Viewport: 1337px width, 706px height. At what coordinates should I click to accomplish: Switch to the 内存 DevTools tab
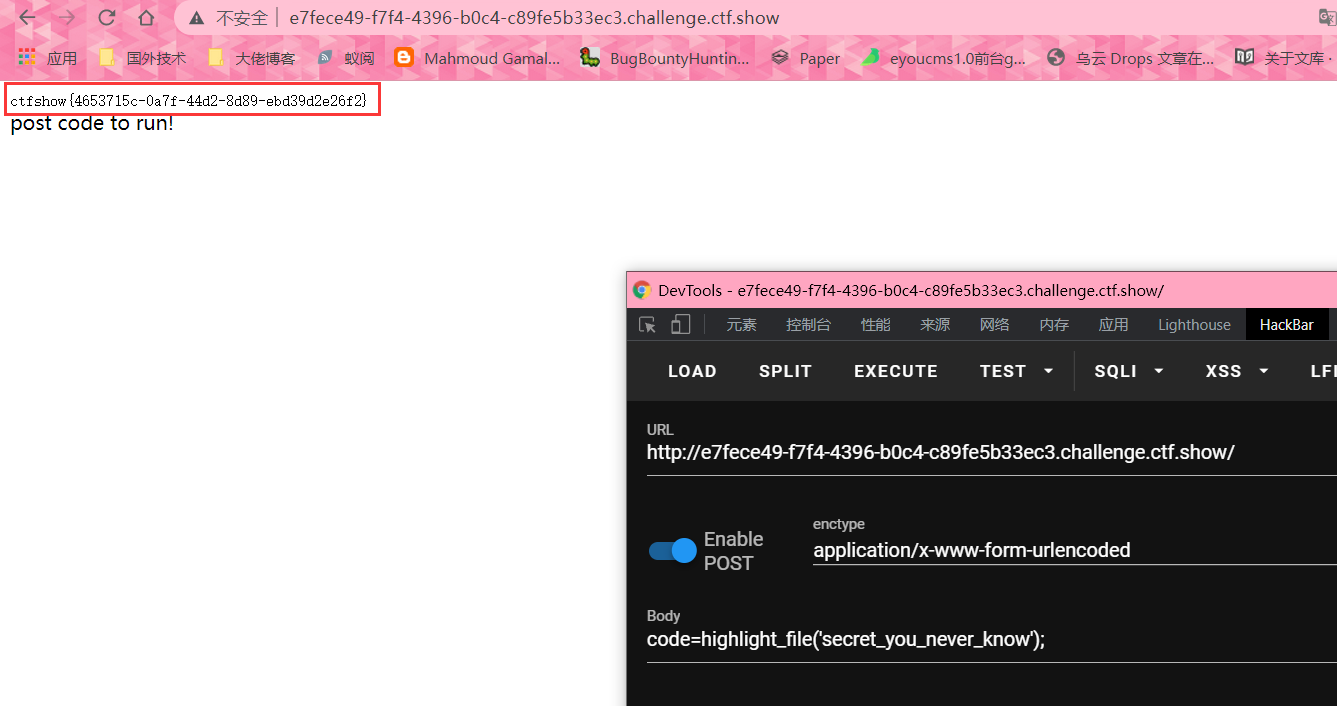click(x=1054, y=324)
